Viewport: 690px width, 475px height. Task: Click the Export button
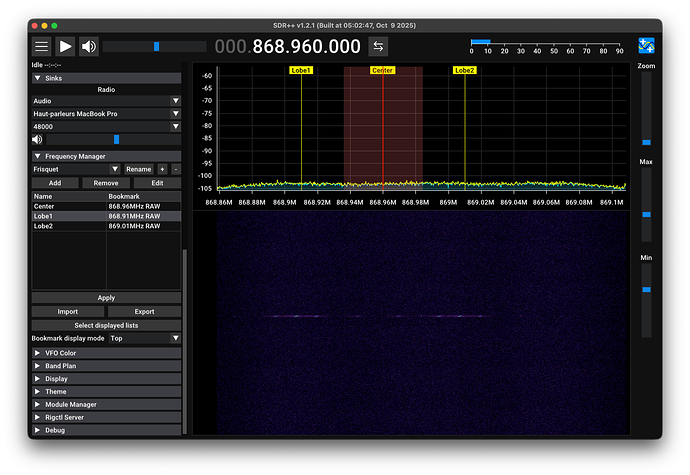point(144,312)
